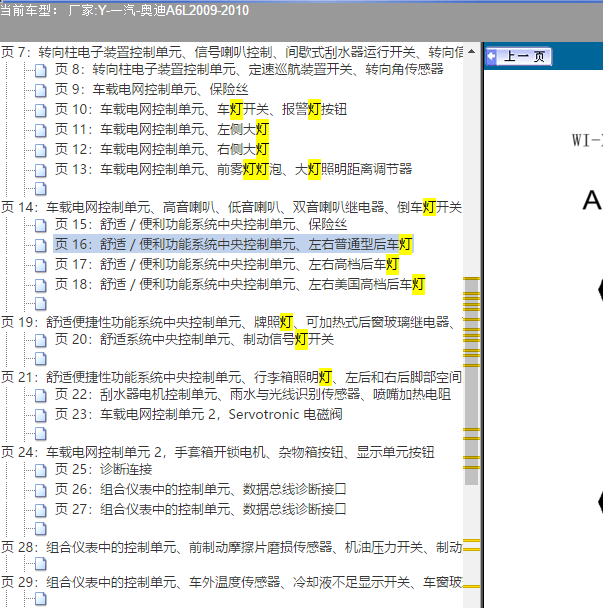Open 页 29 车外温度传感器 entry
Image resolution: width=603 pixels, height=608 pixels.
[x=232, y=582]
